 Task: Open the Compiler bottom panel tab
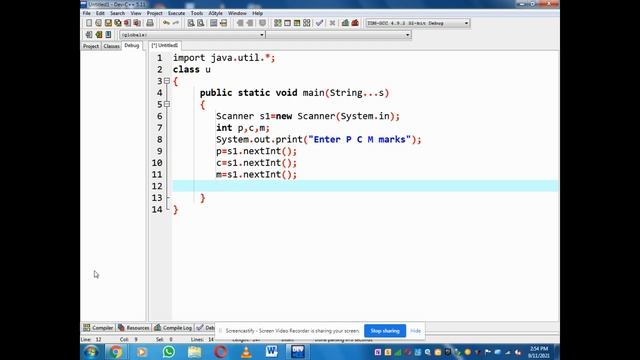98,328
